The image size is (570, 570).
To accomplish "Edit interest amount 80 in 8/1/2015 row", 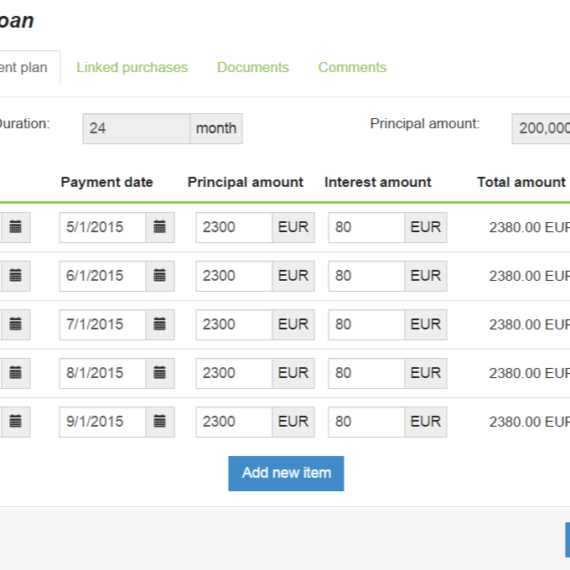I will [366, 373].
